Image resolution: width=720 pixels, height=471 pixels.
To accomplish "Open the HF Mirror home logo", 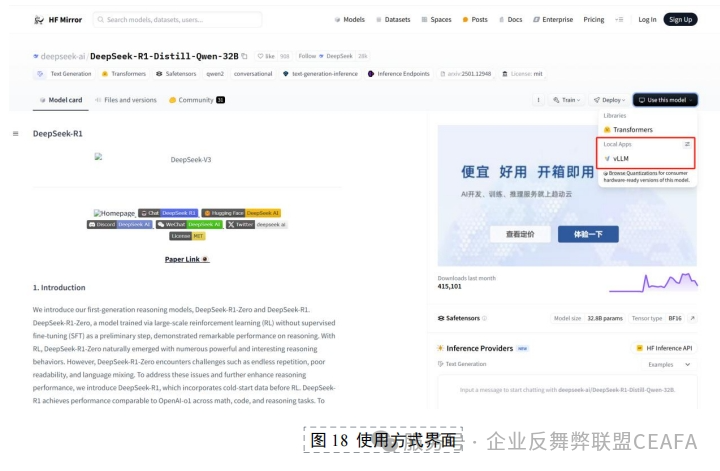I will (x=58, y=20).
